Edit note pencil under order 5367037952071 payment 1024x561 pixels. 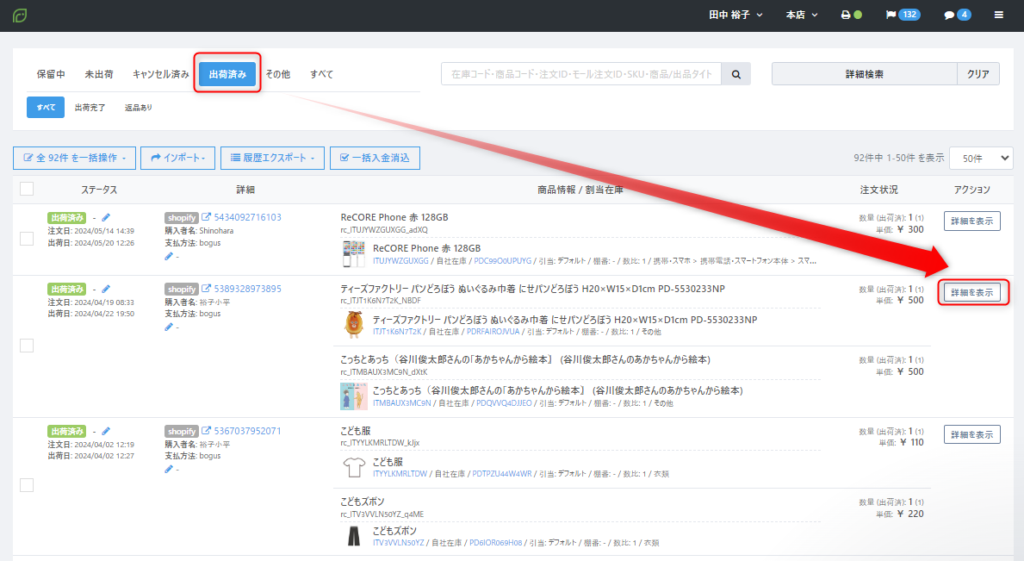point(168,470)
